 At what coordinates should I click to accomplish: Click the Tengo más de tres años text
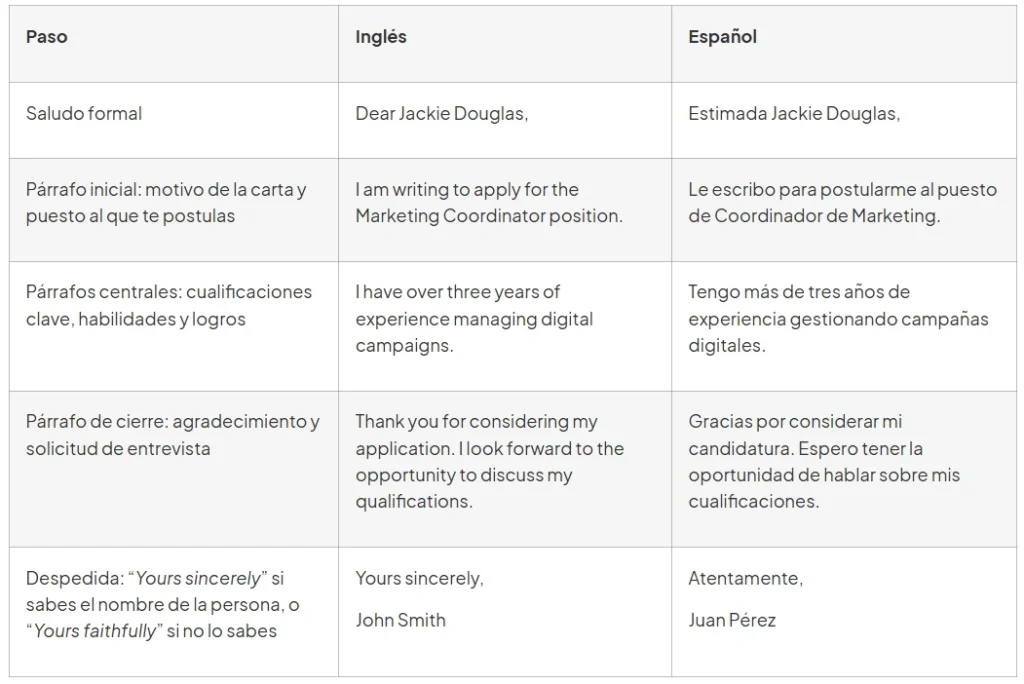(x=799, y=292)
